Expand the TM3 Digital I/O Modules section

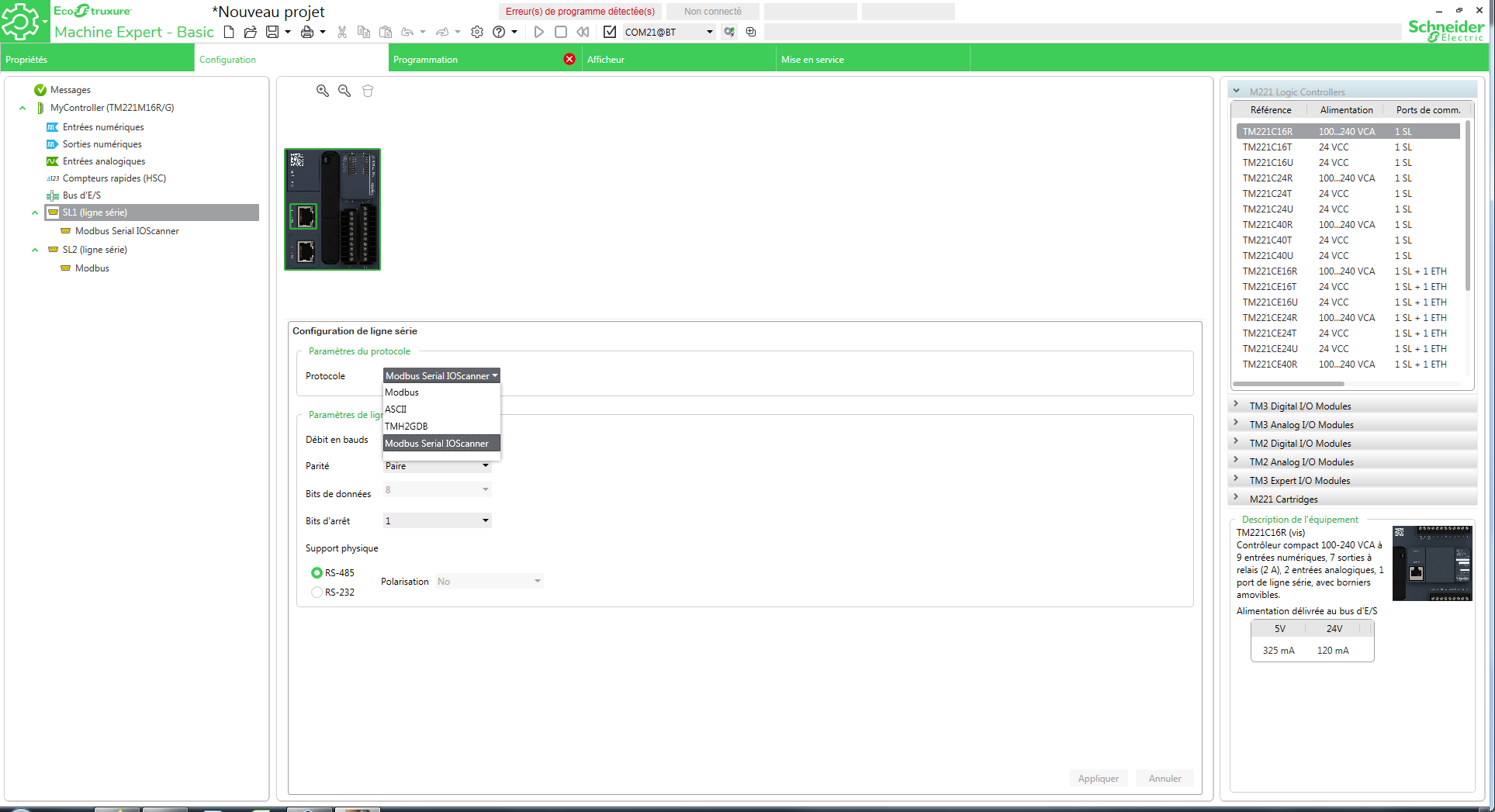[x=1236, y=404]
